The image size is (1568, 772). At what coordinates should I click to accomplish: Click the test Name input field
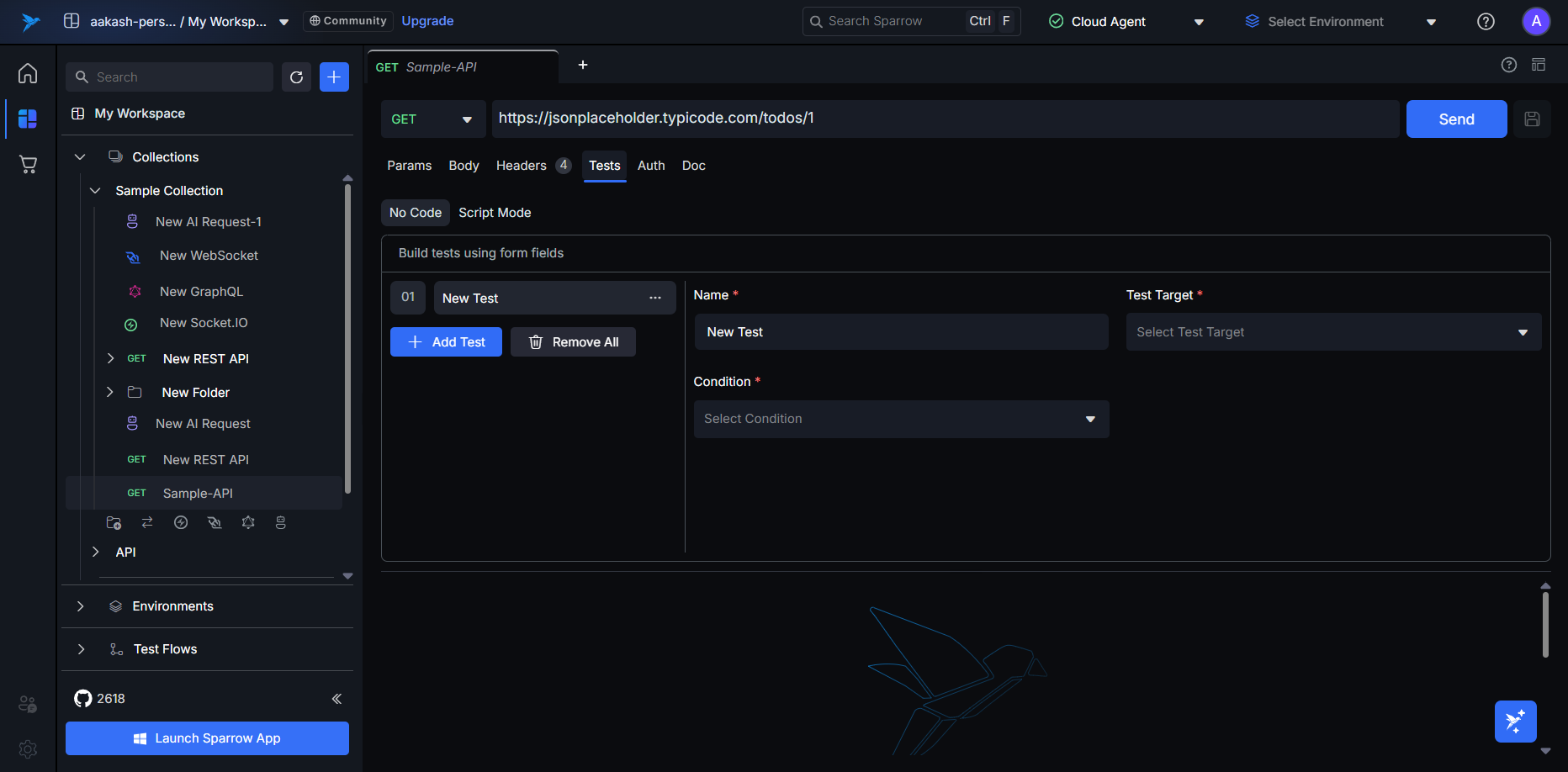pos(901,332)
